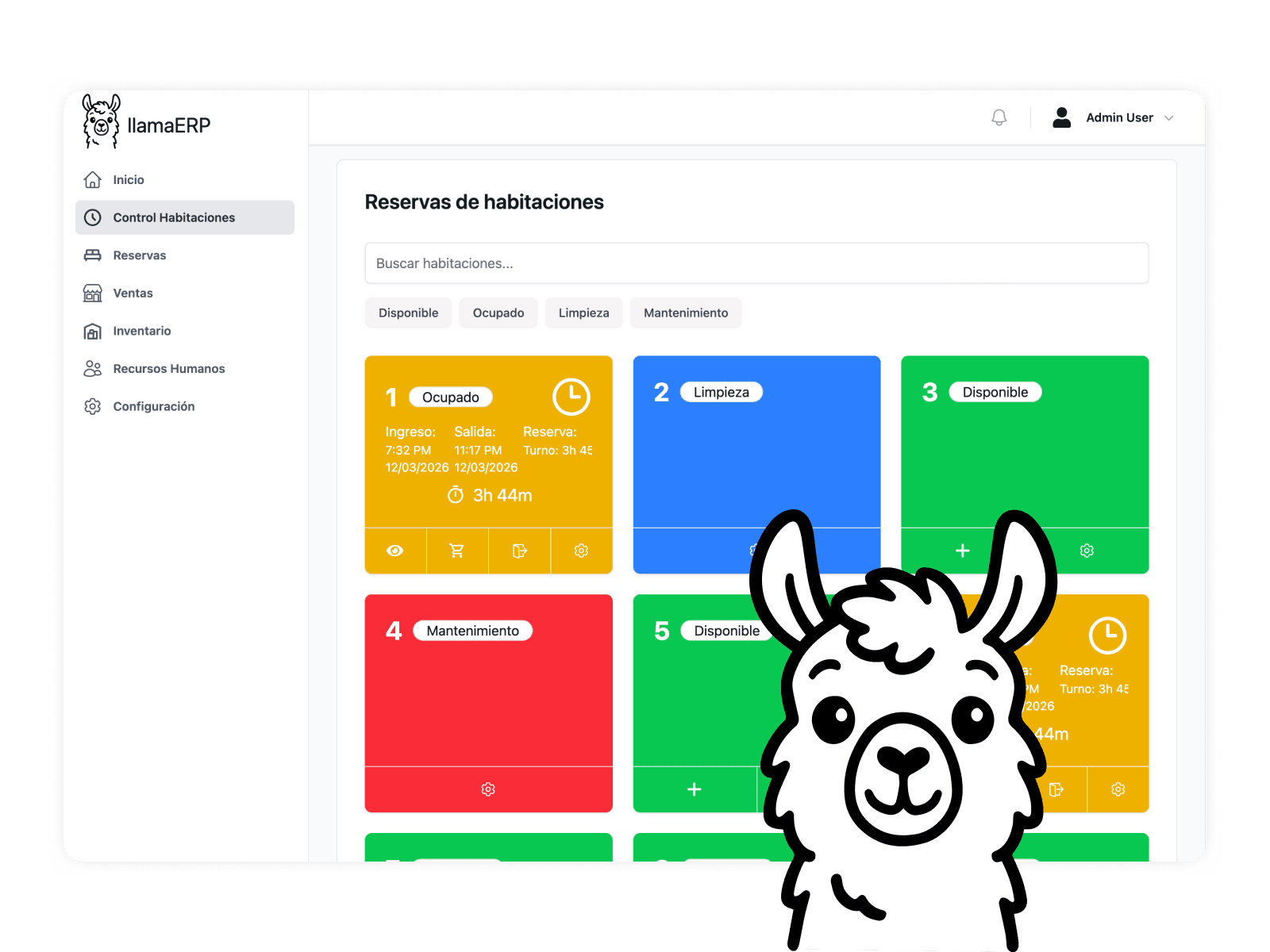Viewport: 1270px width, 952px height.
Task: Open the Reservas section
Action: pos(140,255)
